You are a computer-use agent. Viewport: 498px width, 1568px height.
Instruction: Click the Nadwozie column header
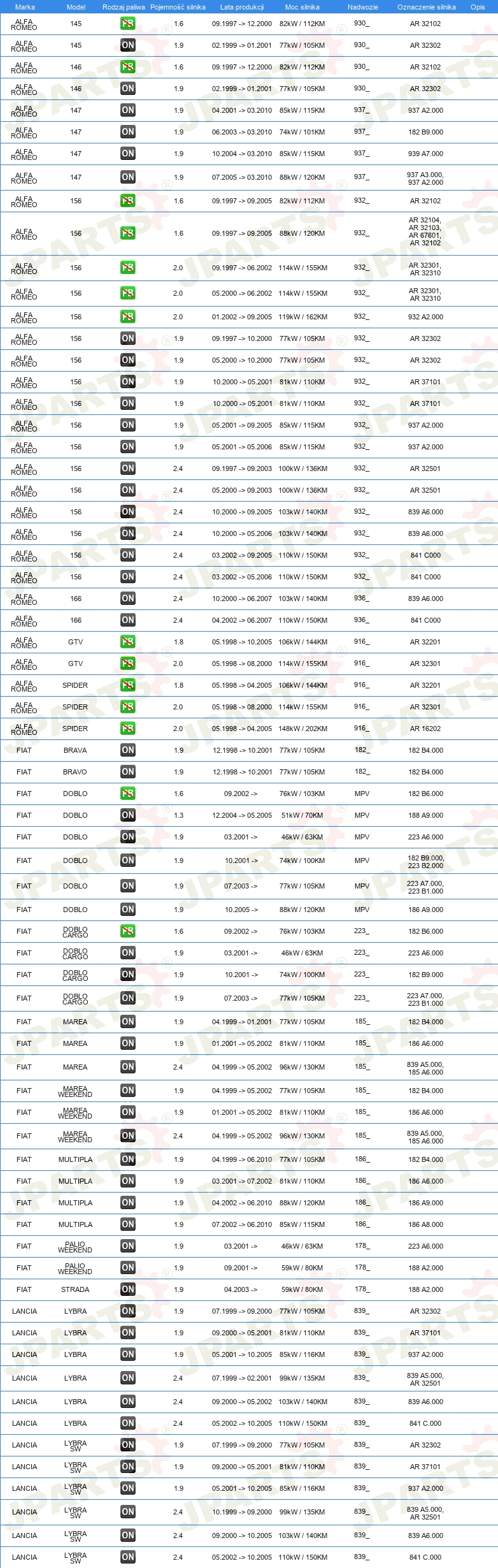pos(363,7)
